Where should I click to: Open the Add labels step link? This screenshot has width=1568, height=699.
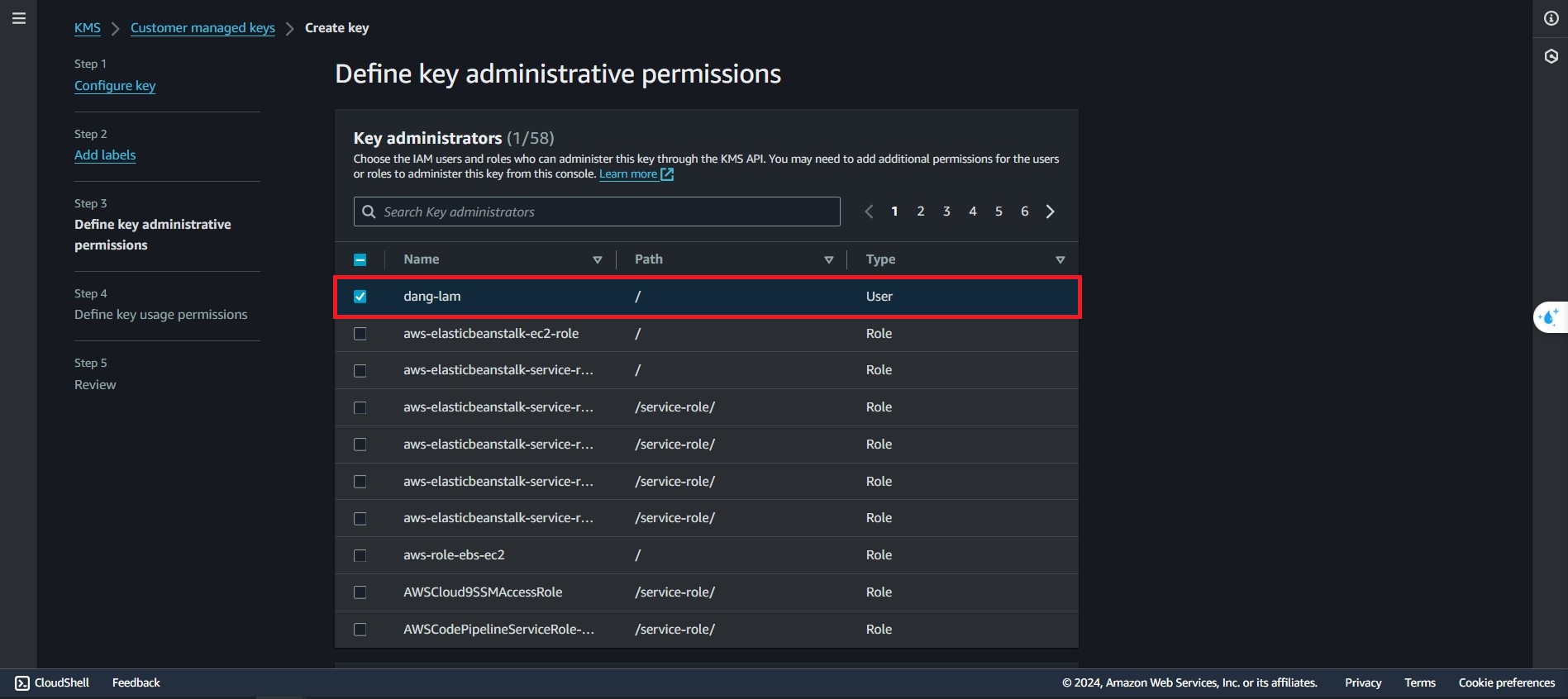[105, 155]
